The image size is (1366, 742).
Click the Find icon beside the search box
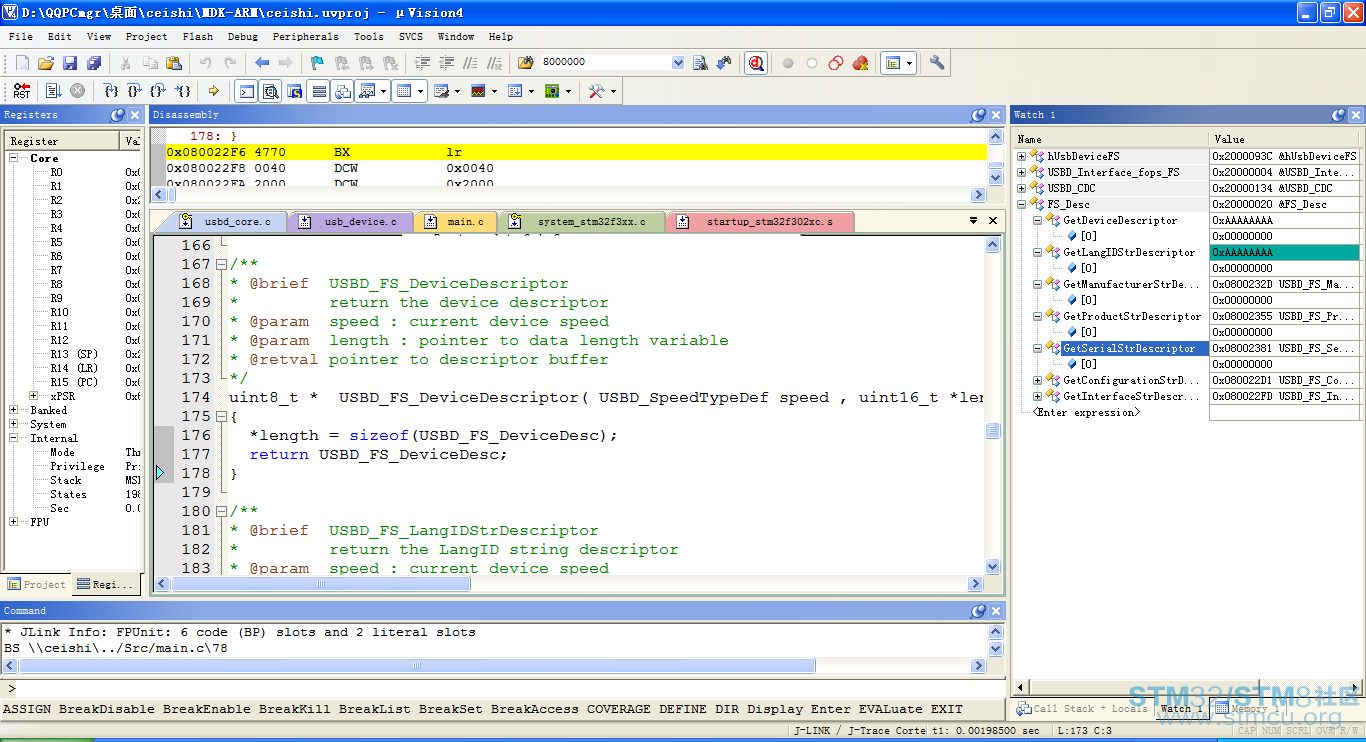pos(700,63)
